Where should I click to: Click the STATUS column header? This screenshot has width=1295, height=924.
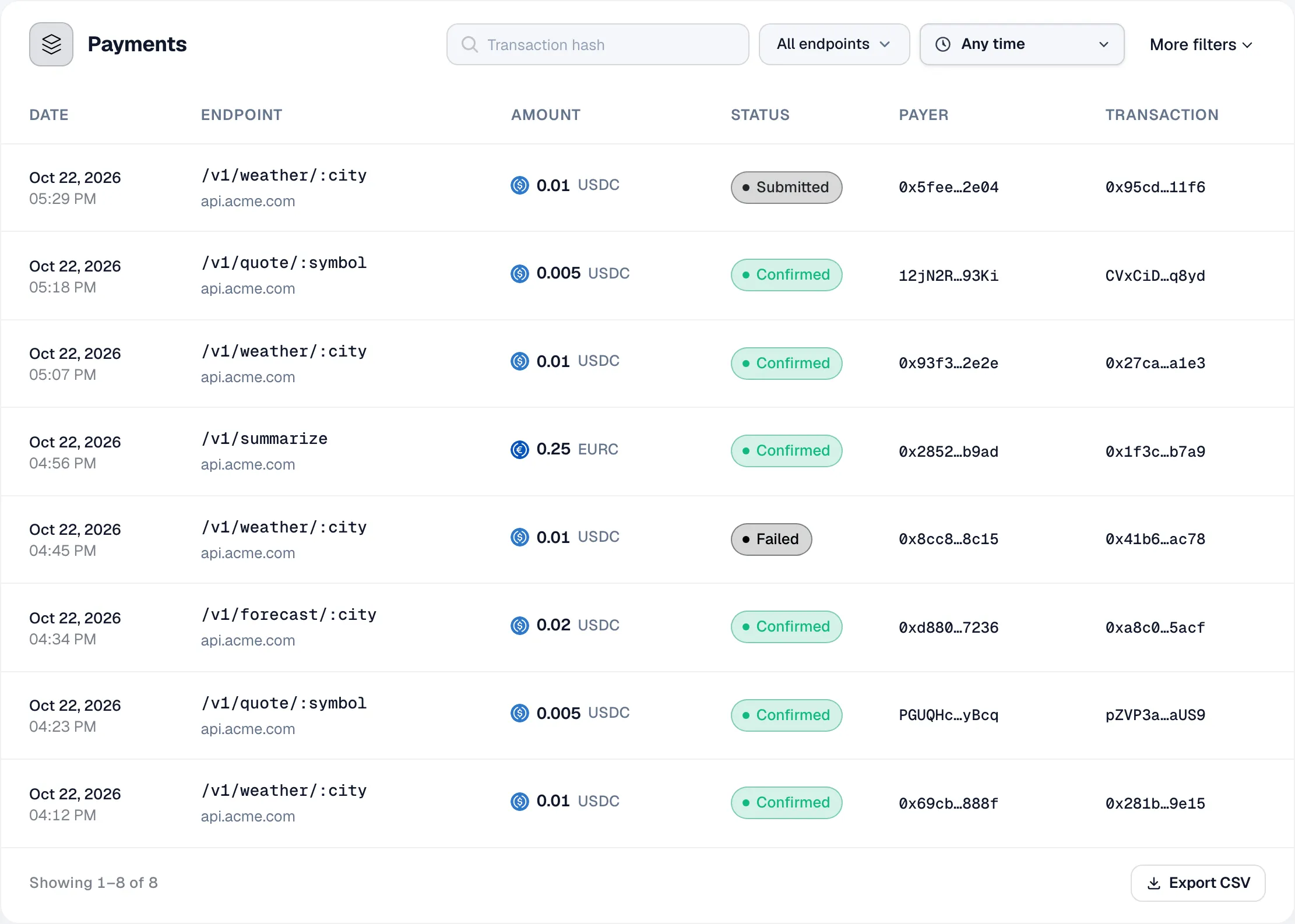760,115
